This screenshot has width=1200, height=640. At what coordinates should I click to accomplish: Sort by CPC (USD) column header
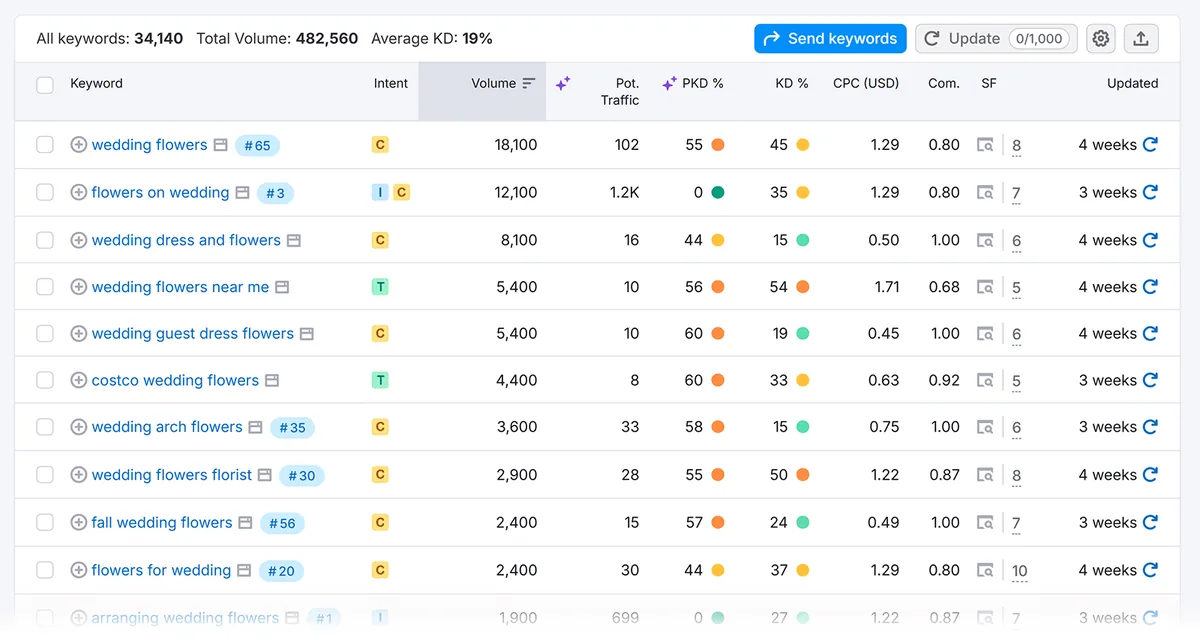tap(866, 84)
